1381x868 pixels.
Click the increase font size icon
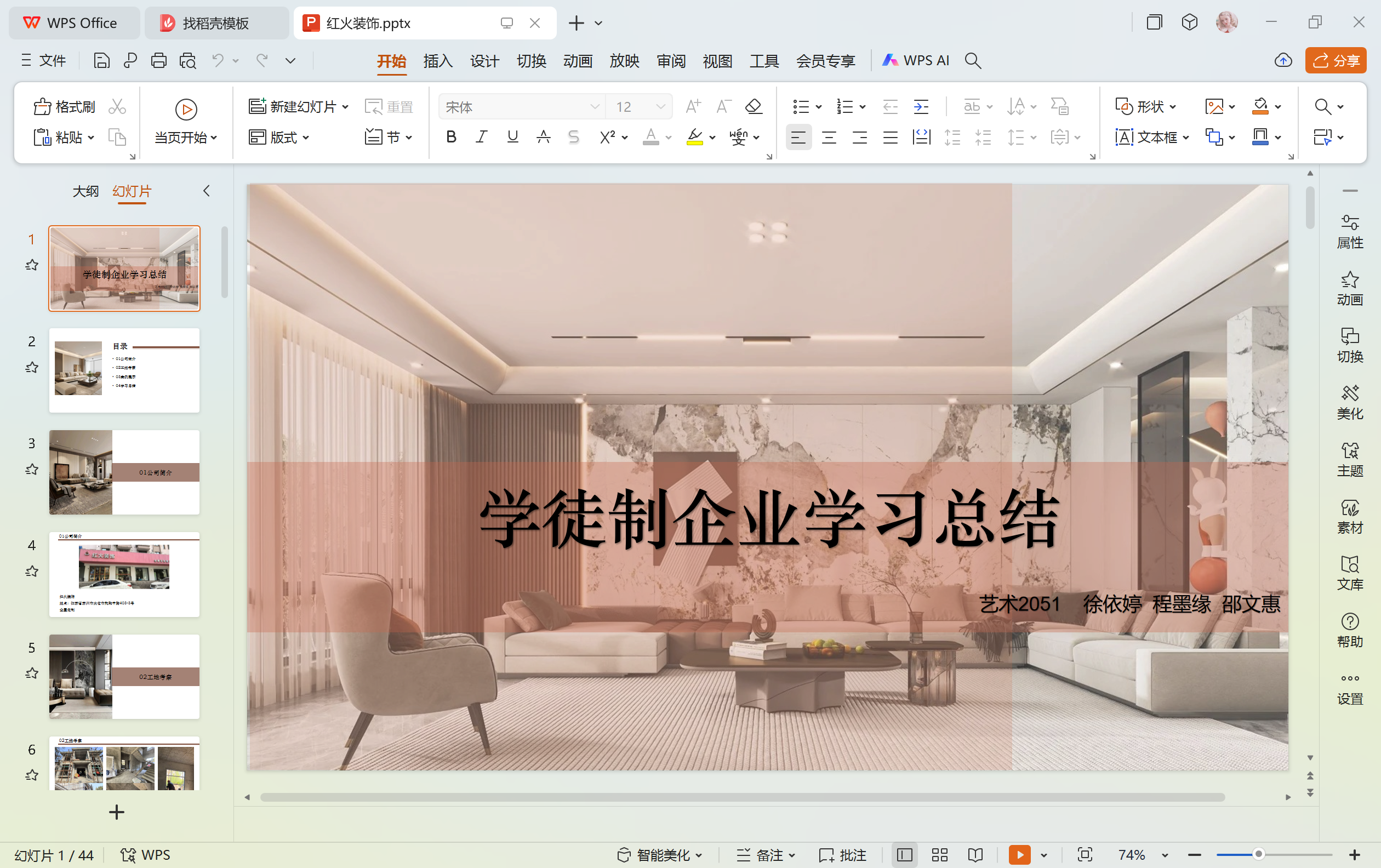(693, 107)
